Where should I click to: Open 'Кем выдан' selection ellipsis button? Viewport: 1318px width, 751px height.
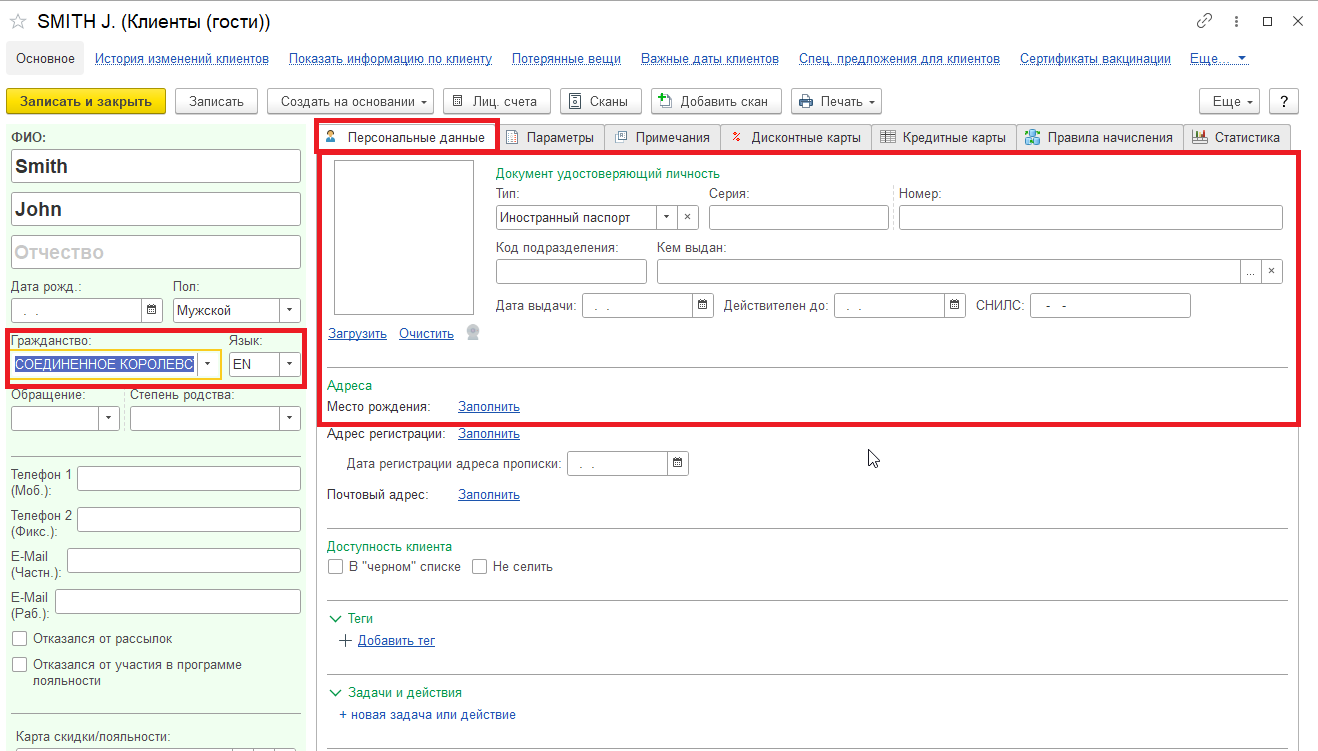[x=1250, y=271]
